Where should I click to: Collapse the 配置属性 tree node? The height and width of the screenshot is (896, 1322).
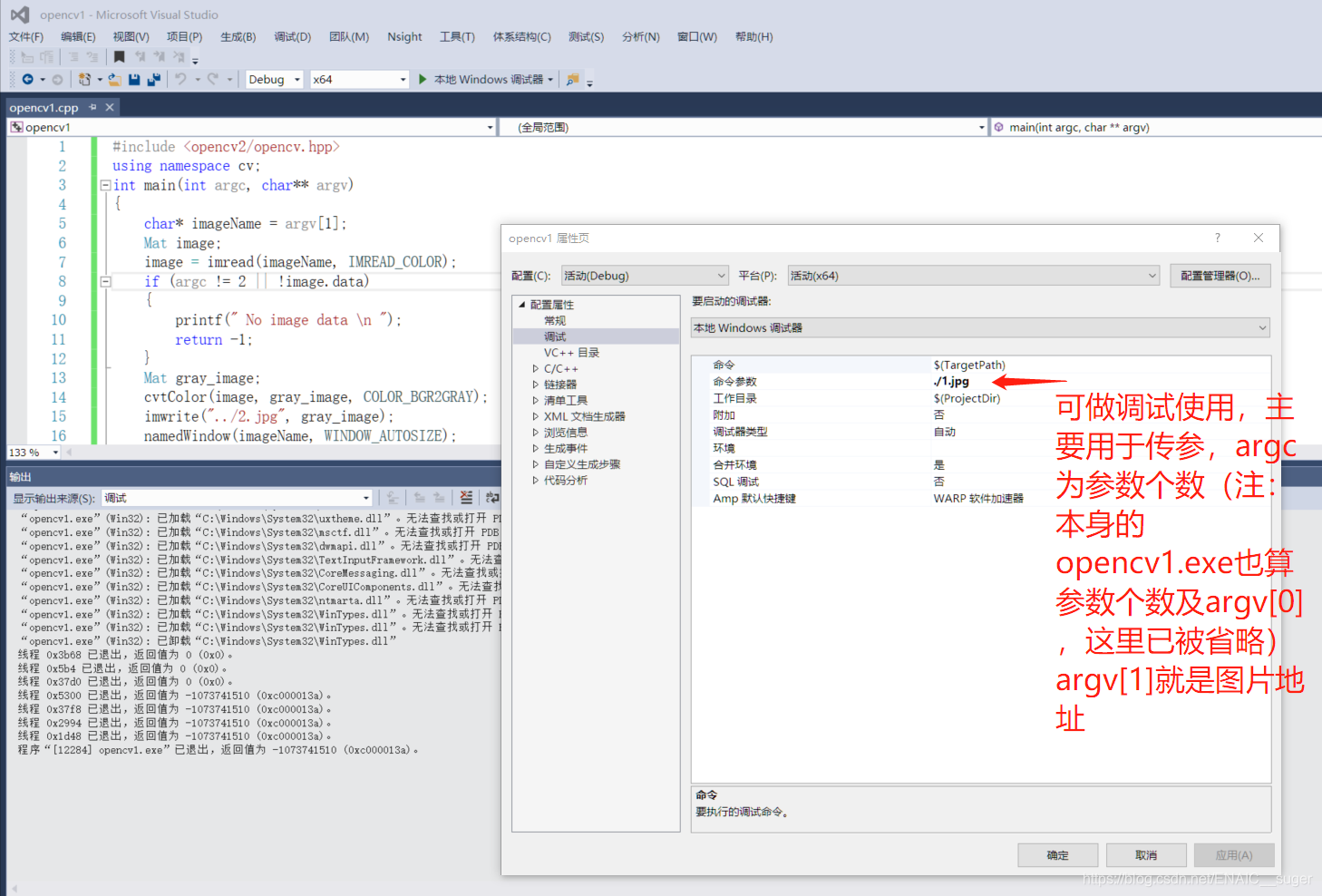click(522, 305)
